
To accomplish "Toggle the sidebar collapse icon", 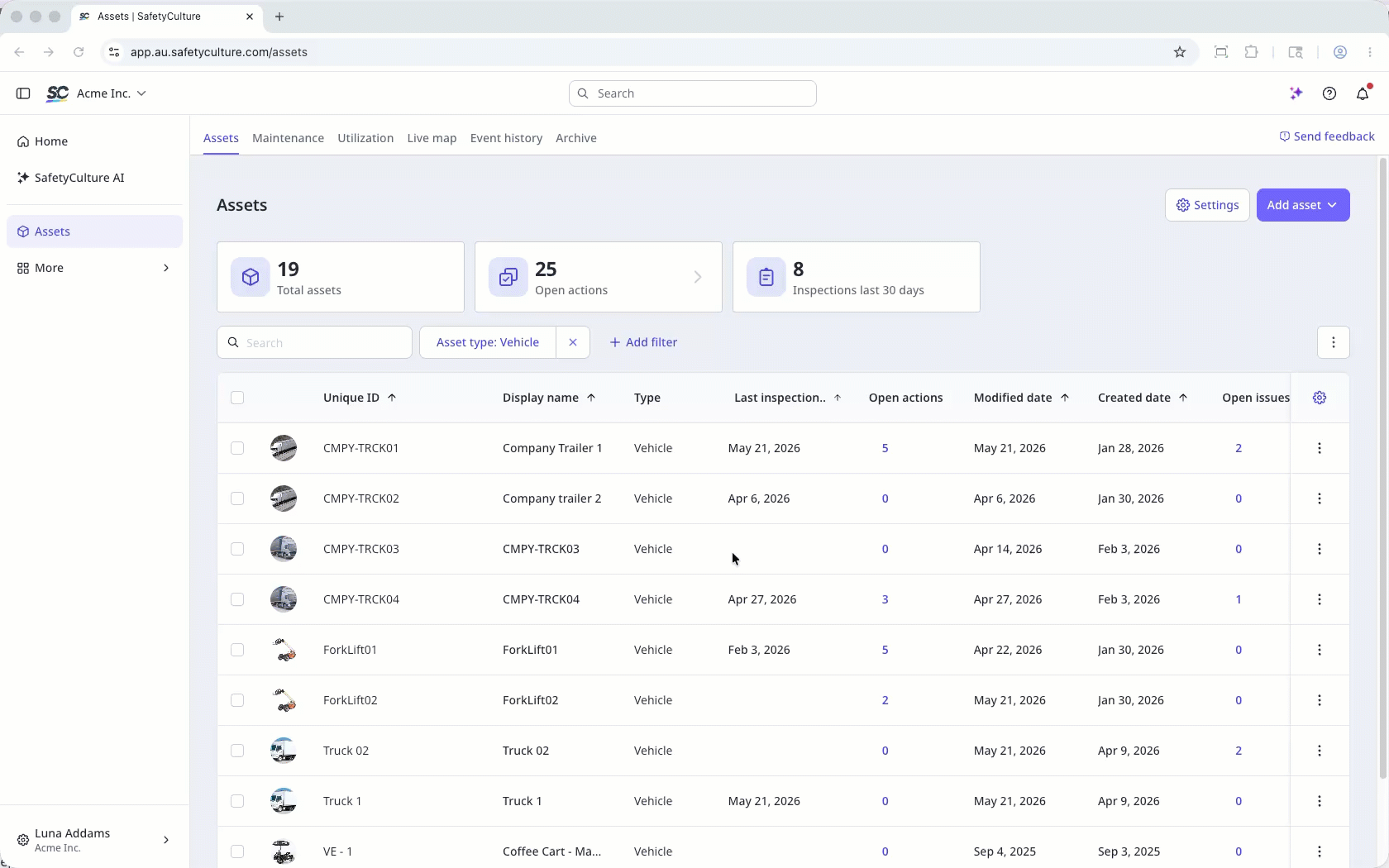I will 23,93.
